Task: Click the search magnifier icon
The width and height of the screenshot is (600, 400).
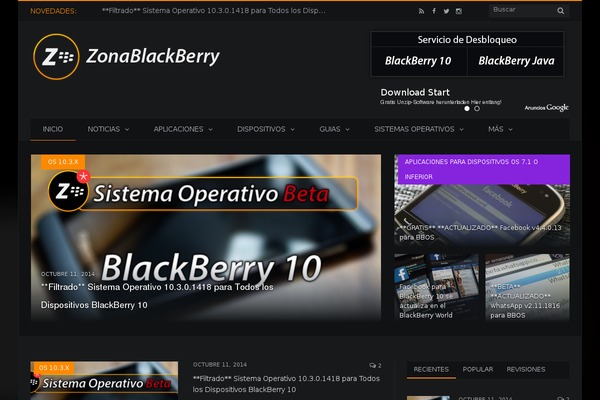Action: [x=561, y=11]
